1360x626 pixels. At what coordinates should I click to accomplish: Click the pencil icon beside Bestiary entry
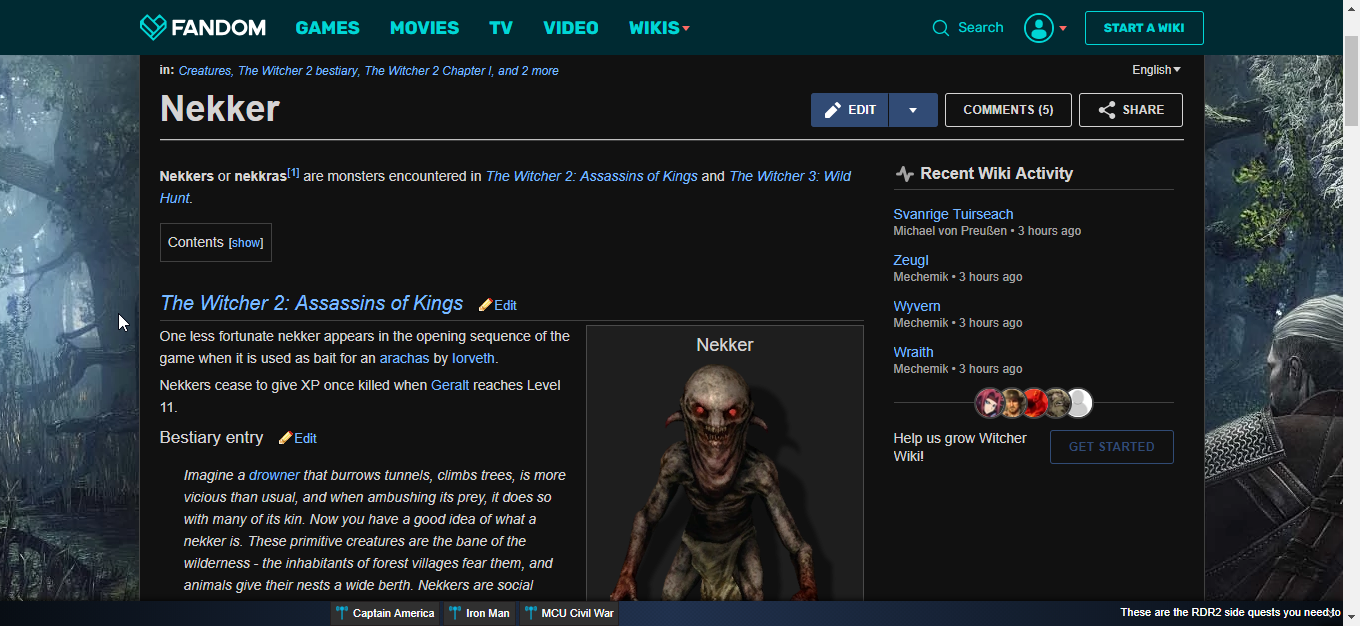(x=285, y=438)
